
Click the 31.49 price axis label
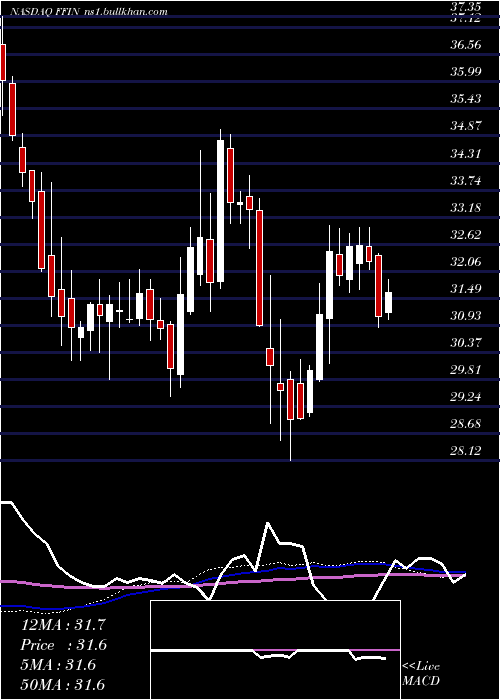(x=466, y=288)
